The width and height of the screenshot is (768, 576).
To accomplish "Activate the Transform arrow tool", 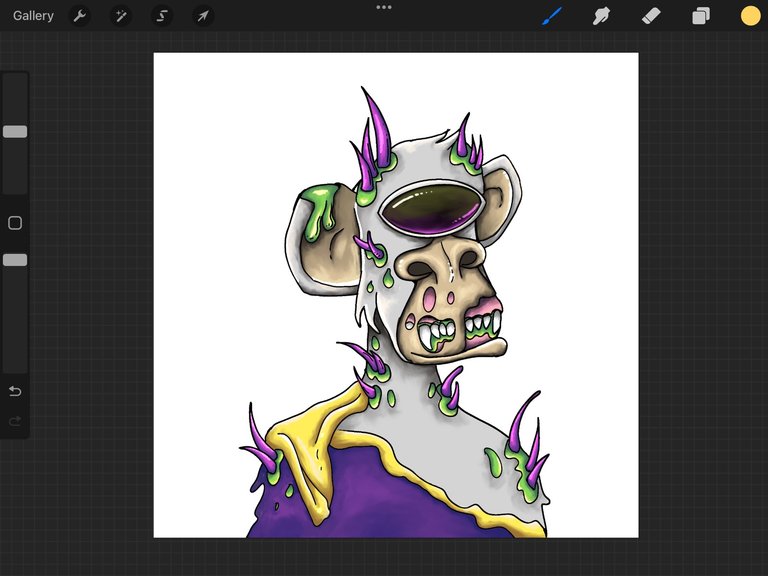I will [202, 16].
